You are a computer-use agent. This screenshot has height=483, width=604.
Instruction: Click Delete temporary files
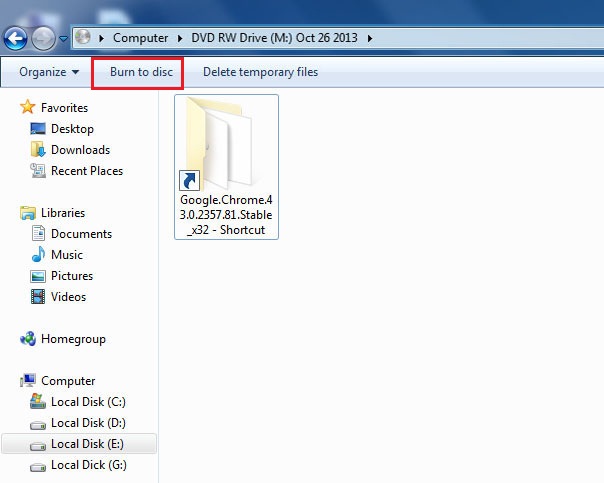point(260,72)
